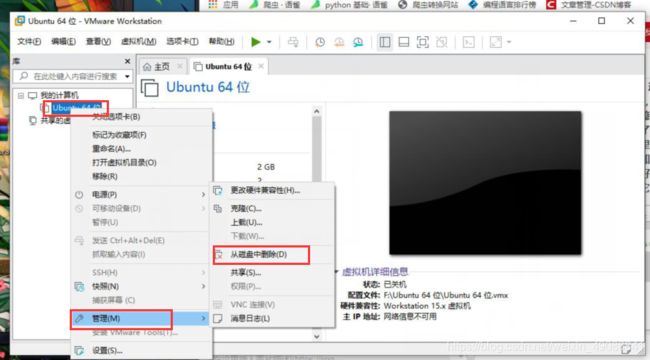
Task: Open power options dropdown beside play icon
Action: click(x=269, y=42)
